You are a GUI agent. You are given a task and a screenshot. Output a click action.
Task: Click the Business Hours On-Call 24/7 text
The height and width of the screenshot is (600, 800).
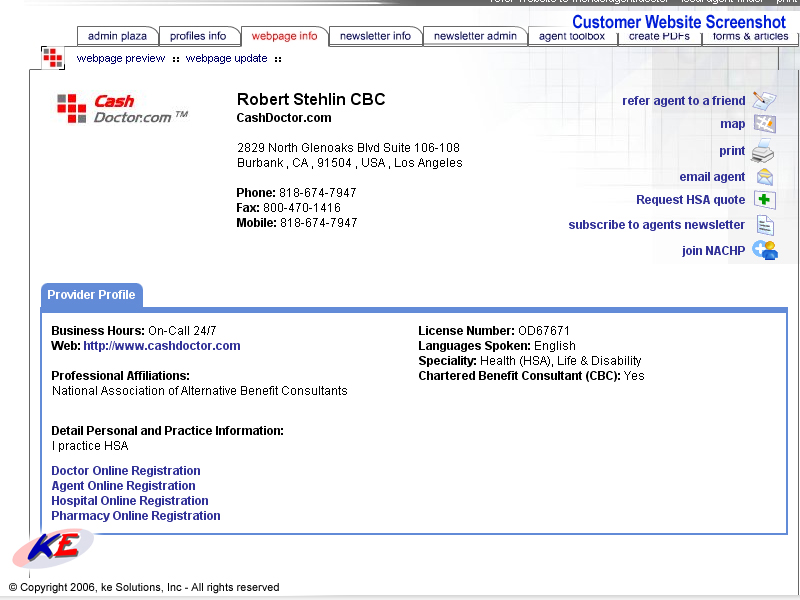point(134,331)
